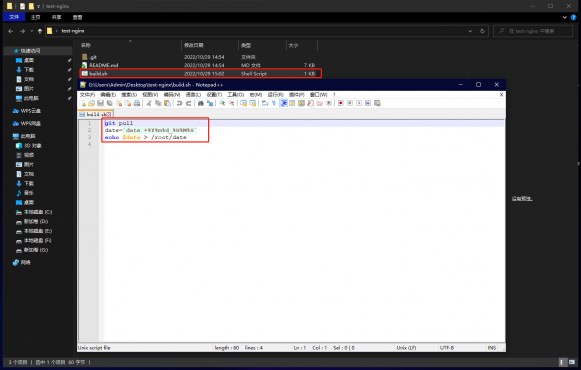Click the Cut scissors toolbar icon
Screen dimensions: 581x370
point(149,103)
